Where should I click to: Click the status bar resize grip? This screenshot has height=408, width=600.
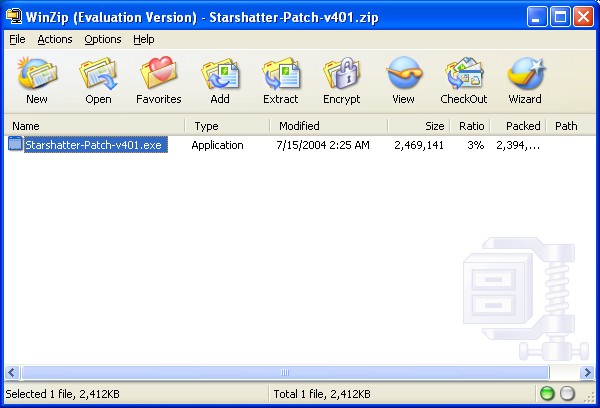pos(589,397)
